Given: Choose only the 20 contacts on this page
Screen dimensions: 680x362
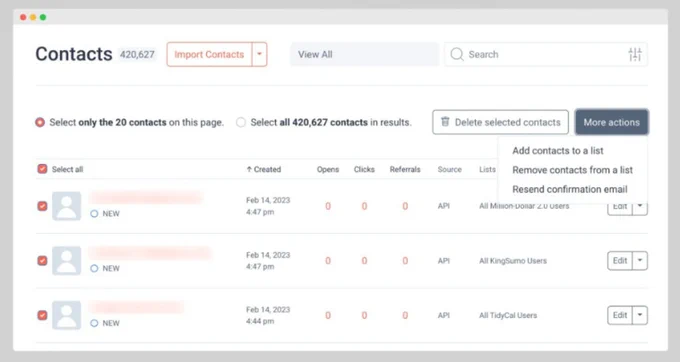Looking at the screenshot, I should [40, 122].
